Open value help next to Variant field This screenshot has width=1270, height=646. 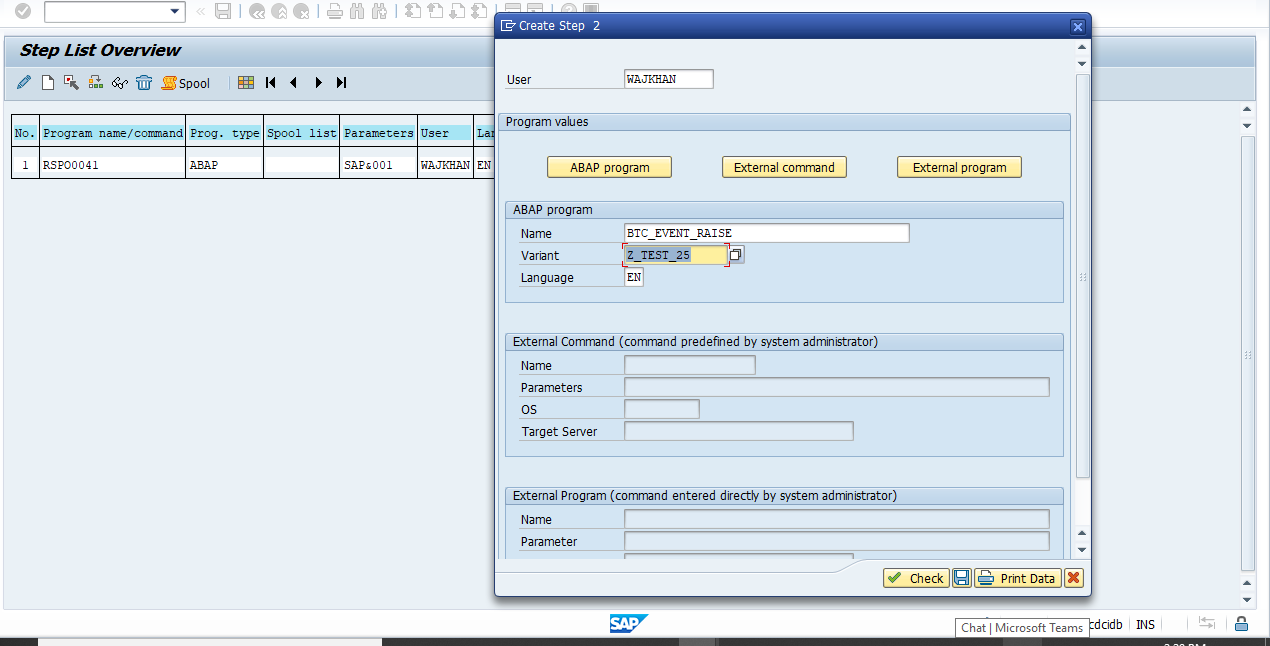(736, 256)
